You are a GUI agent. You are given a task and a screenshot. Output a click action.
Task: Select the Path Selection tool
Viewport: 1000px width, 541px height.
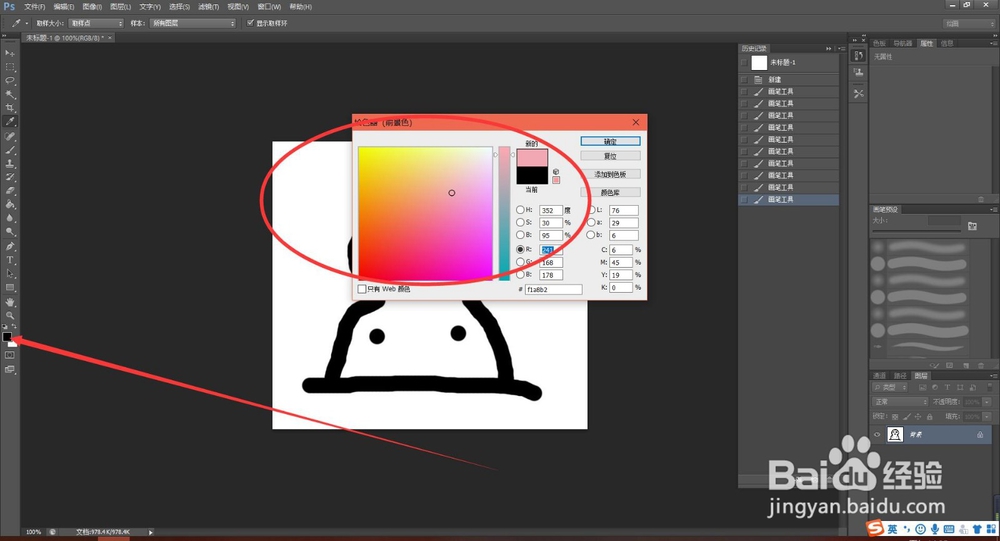10,274
